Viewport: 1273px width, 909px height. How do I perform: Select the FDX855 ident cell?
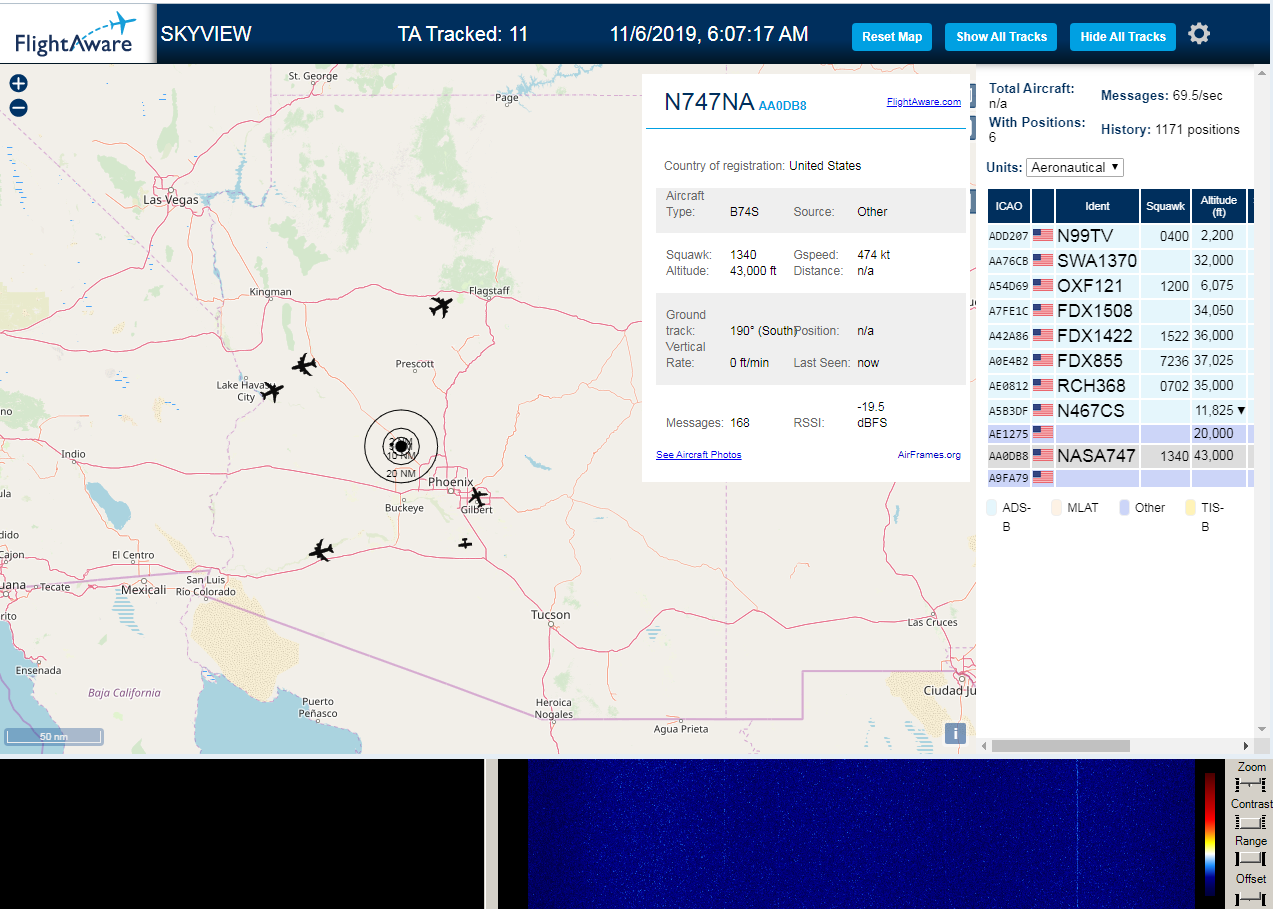pos(1097,360)
